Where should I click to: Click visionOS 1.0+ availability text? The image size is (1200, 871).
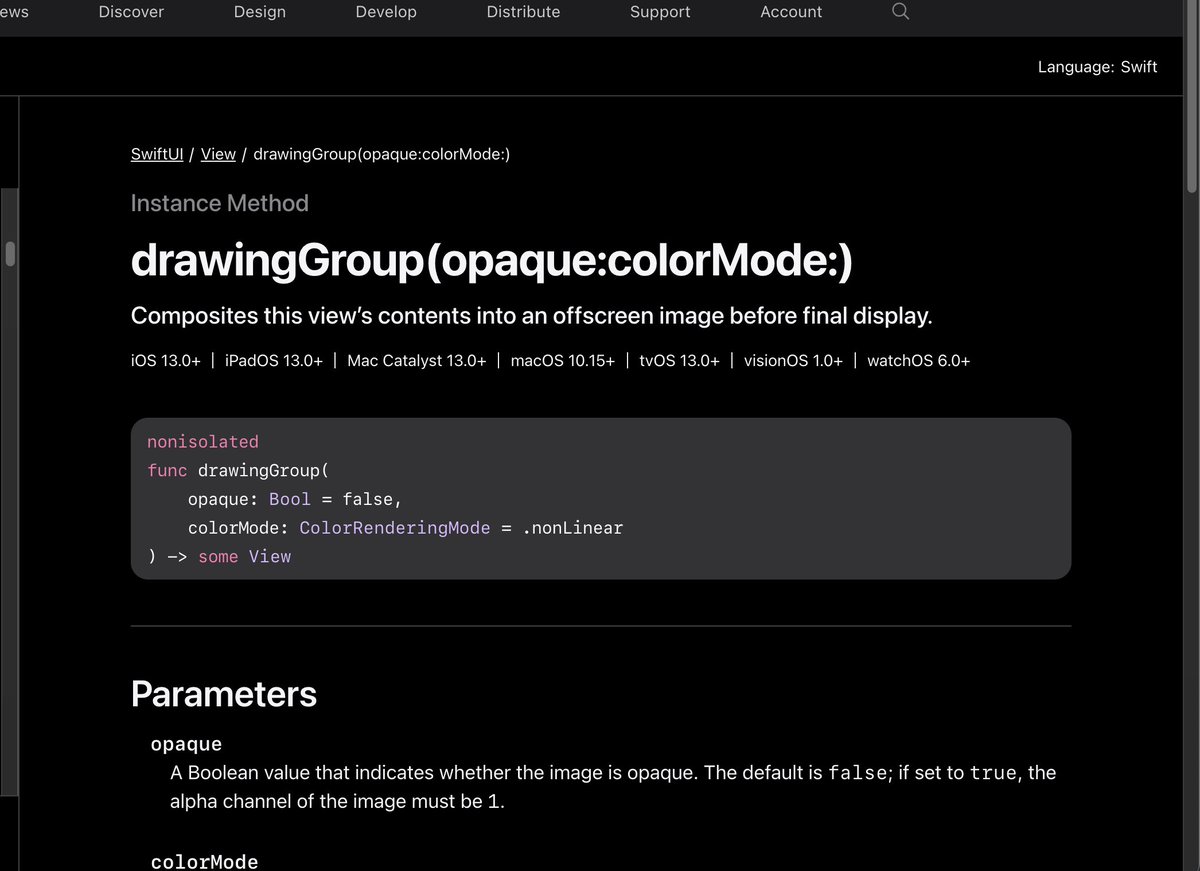793,361
